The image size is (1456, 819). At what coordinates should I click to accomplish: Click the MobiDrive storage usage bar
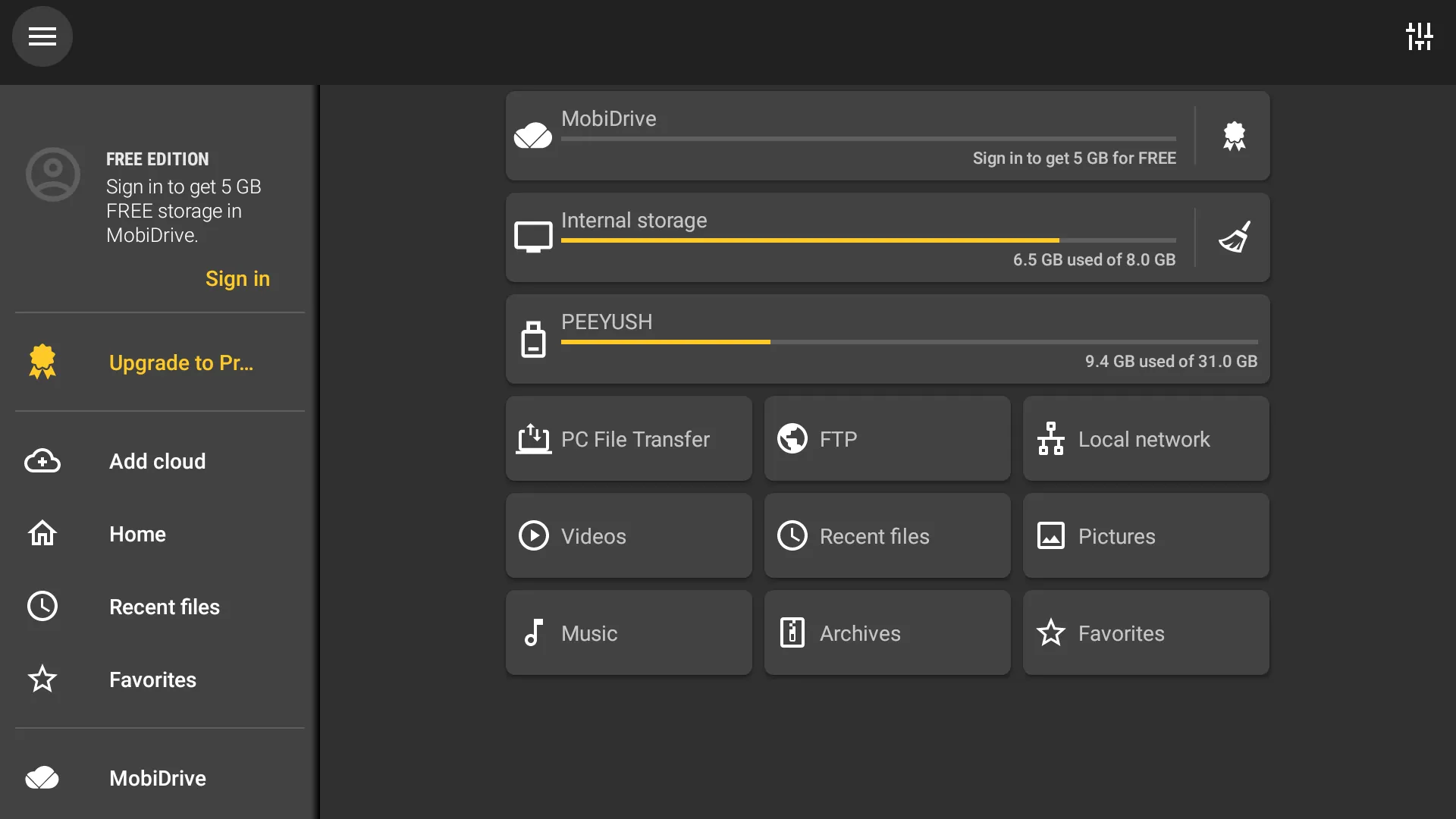coord(868,139)
